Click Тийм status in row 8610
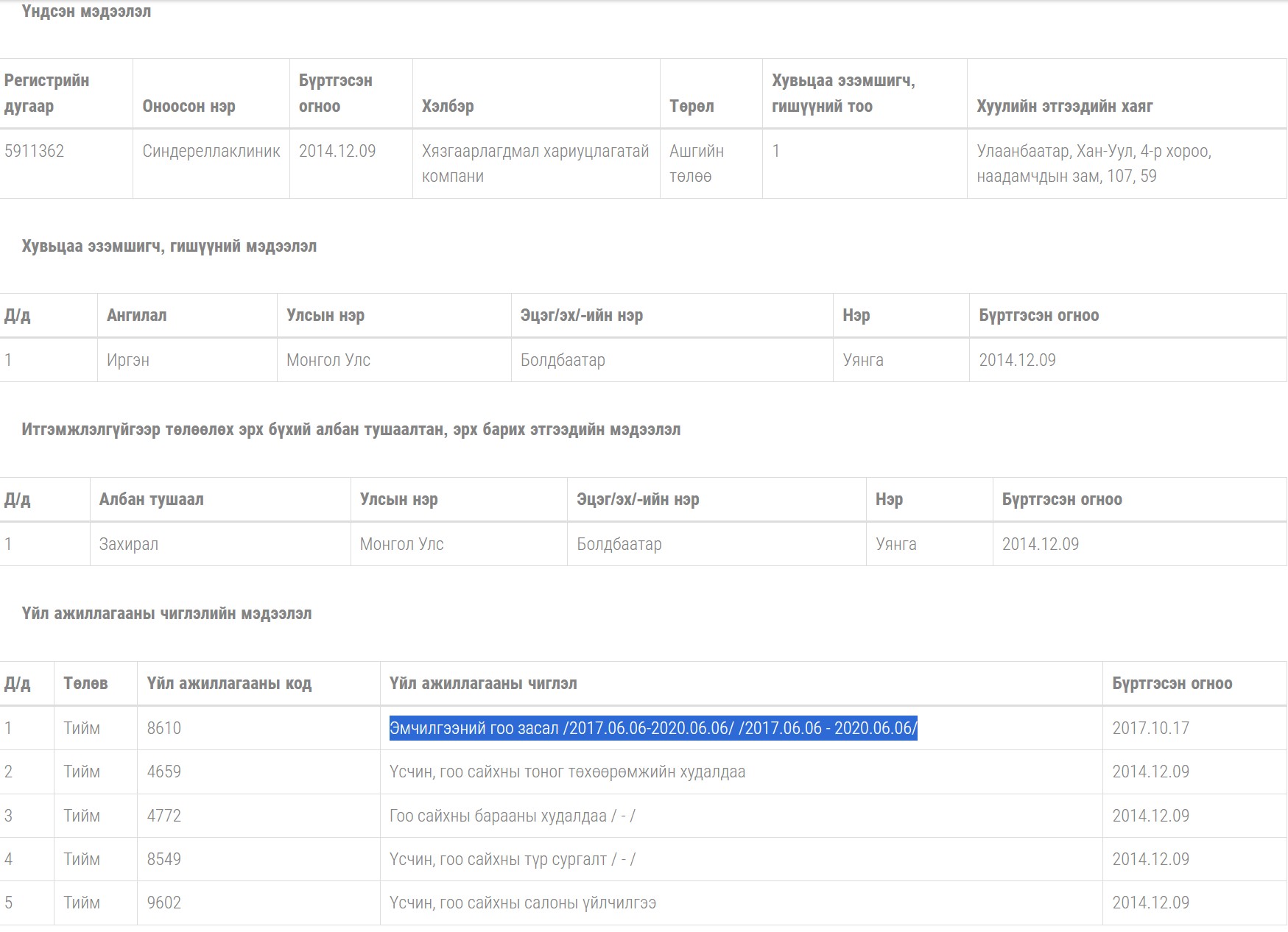 click(x=82, y=728)
